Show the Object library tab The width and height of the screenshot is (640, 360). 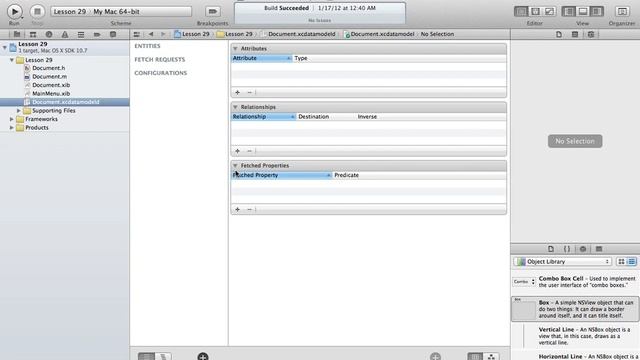point(583,249)
